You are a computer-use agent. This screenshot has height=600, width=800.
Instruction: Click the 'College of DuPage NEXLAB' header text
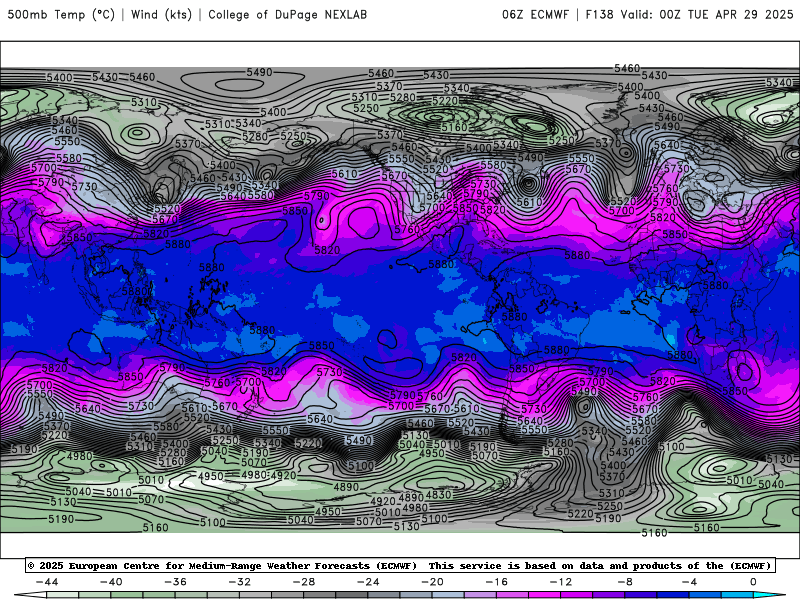click(x=287, y=15)
